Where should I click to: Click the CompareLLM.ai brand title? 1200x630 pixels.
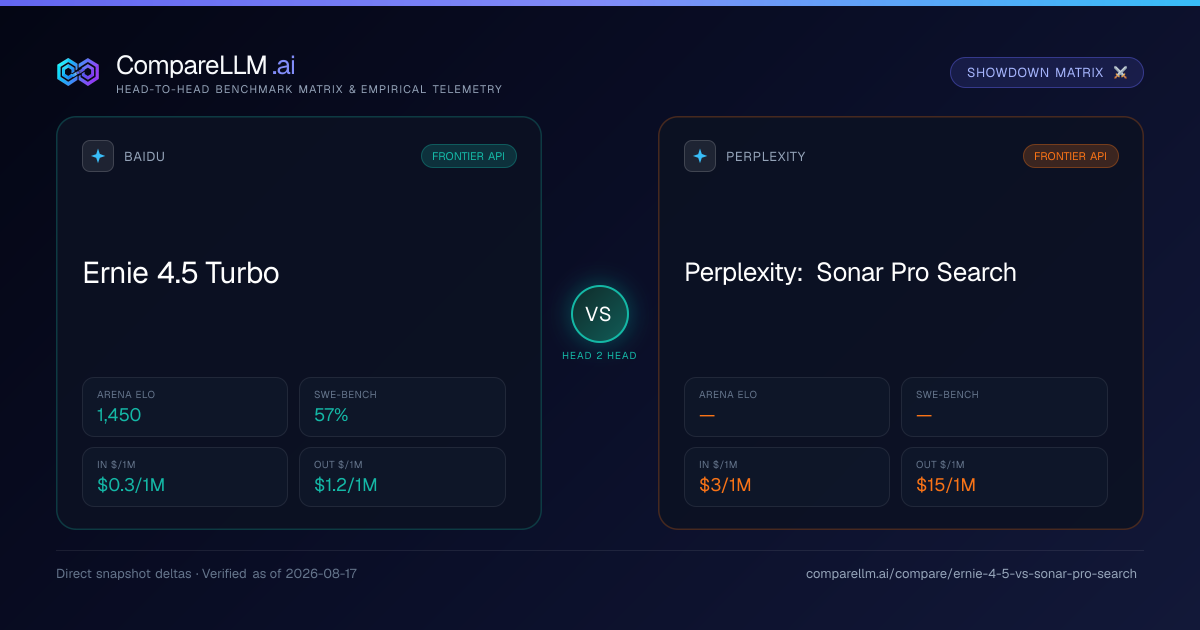205,65
